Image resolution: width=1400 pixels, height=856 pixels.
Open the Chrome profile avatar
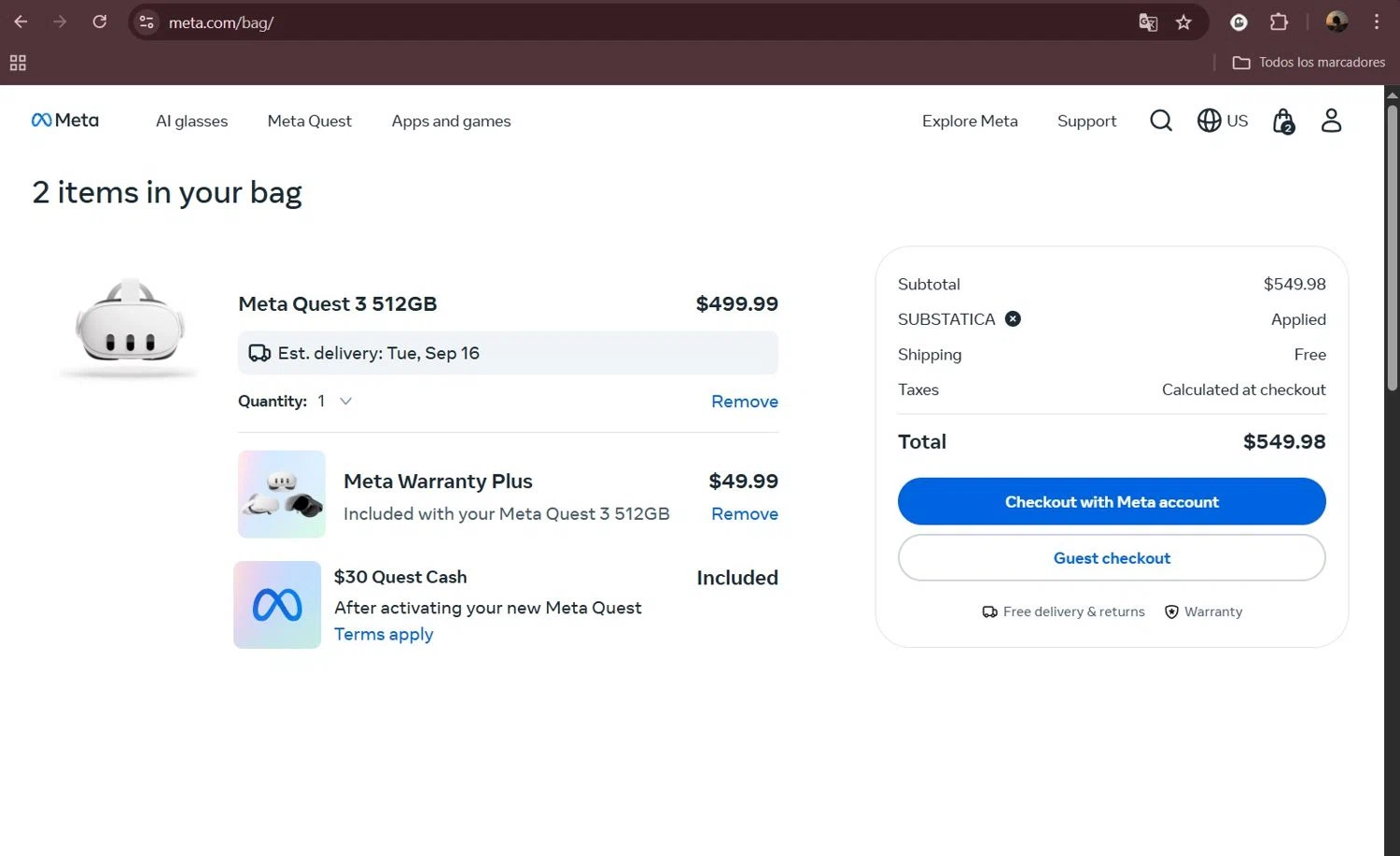point(1337,21)
